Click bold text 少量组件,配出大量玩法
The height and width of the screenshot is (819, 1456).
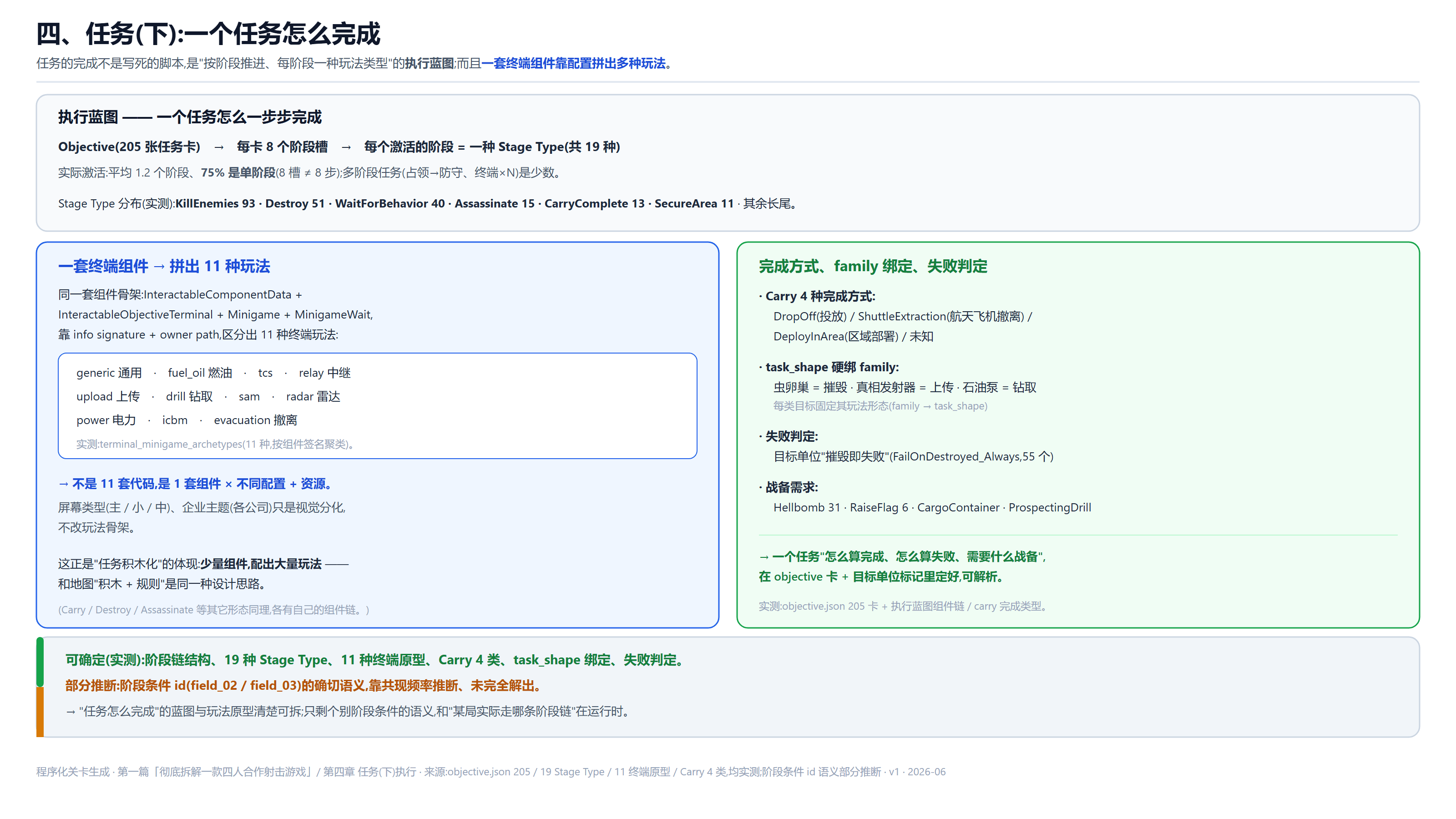click(261, 564)
